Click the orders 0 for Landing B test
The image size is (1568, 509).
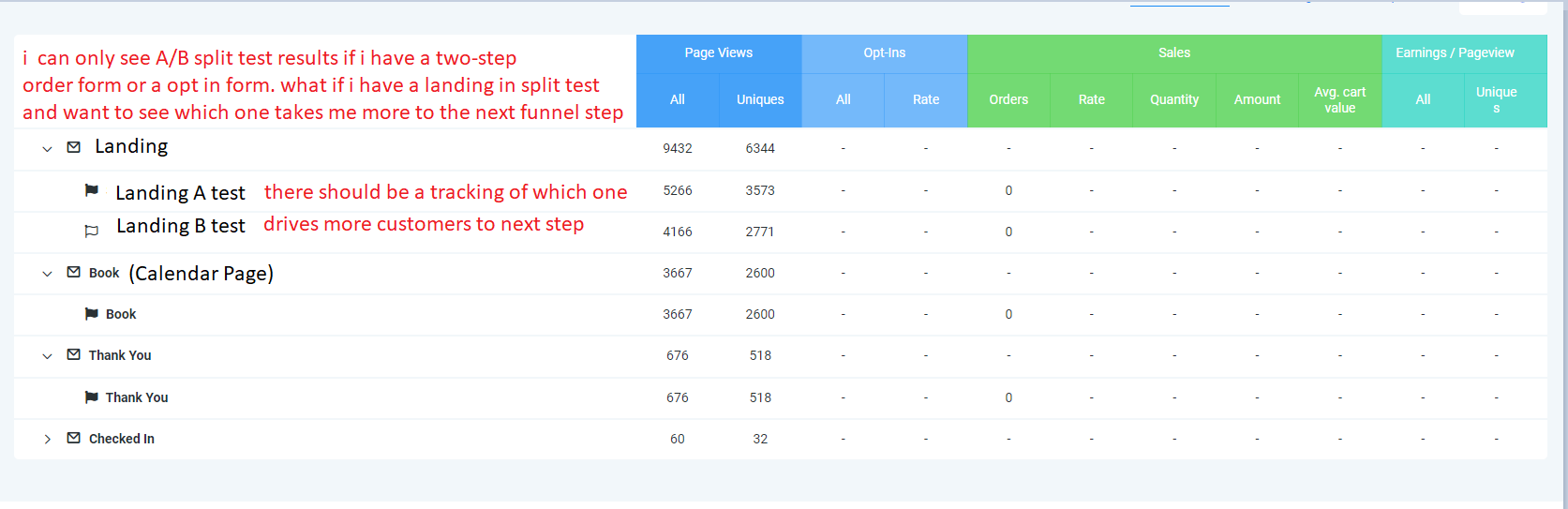coord(1008,232)
